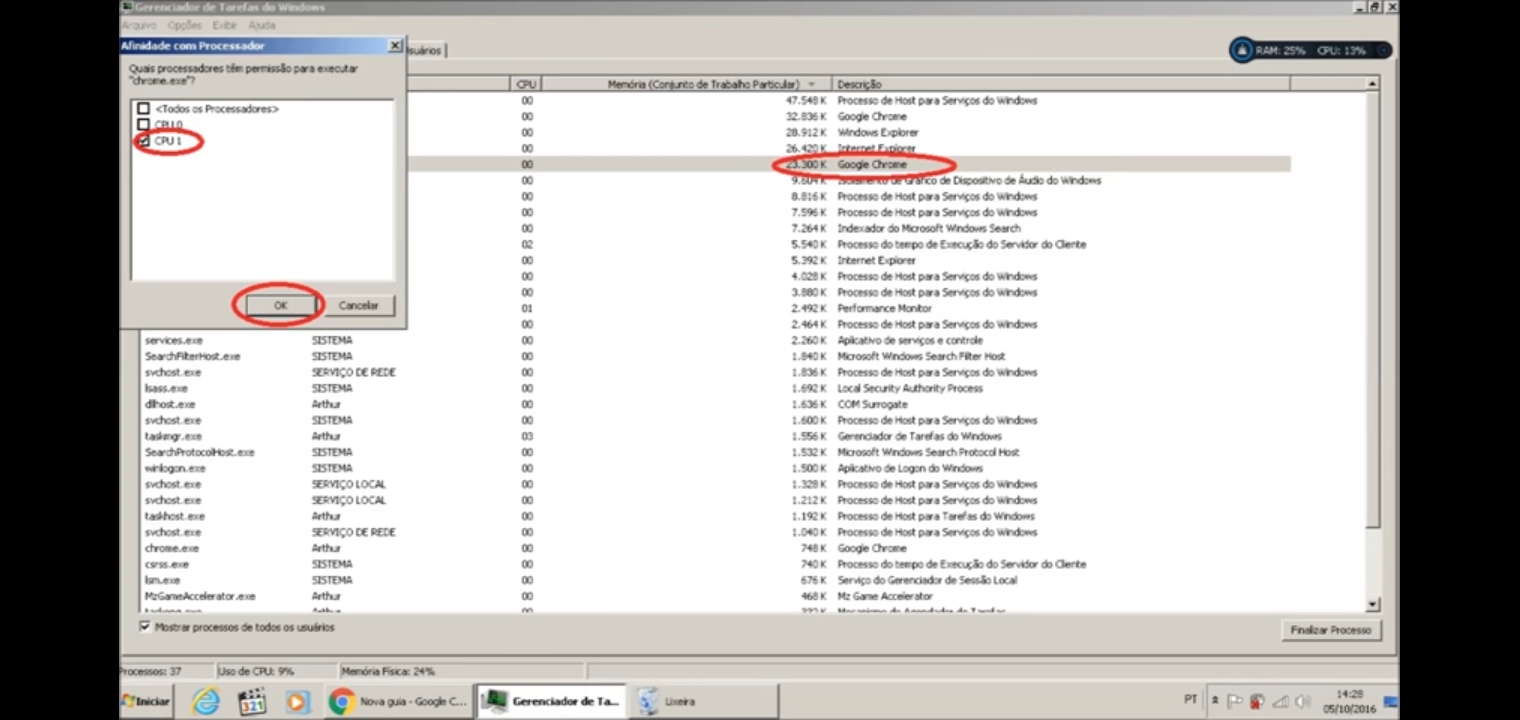Click the scrollbar up arrow of process list
The image size is (1520, 720).
click(x=1373, y=84)
